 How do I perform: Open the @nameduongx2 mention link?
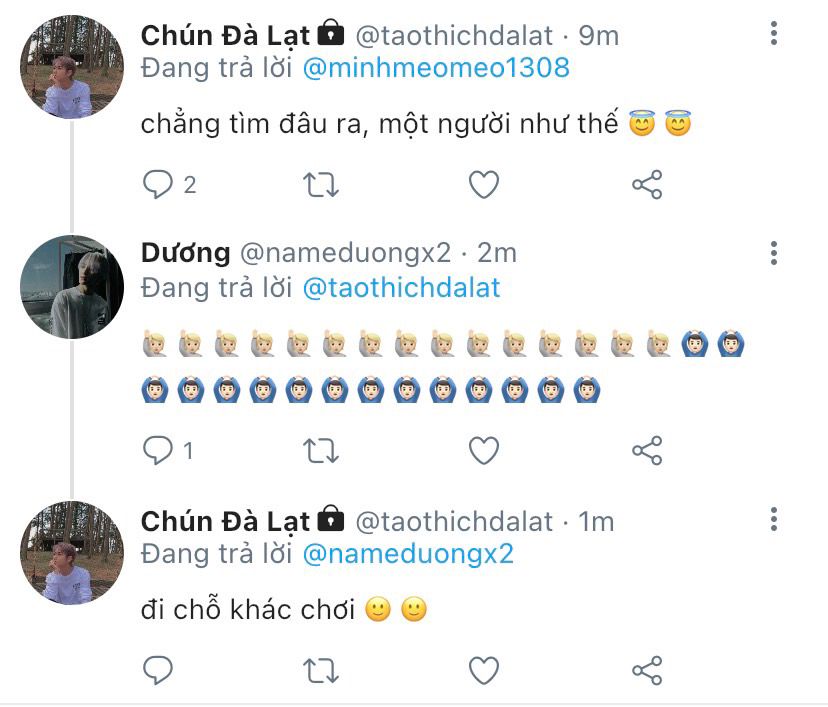coord(408,553)
